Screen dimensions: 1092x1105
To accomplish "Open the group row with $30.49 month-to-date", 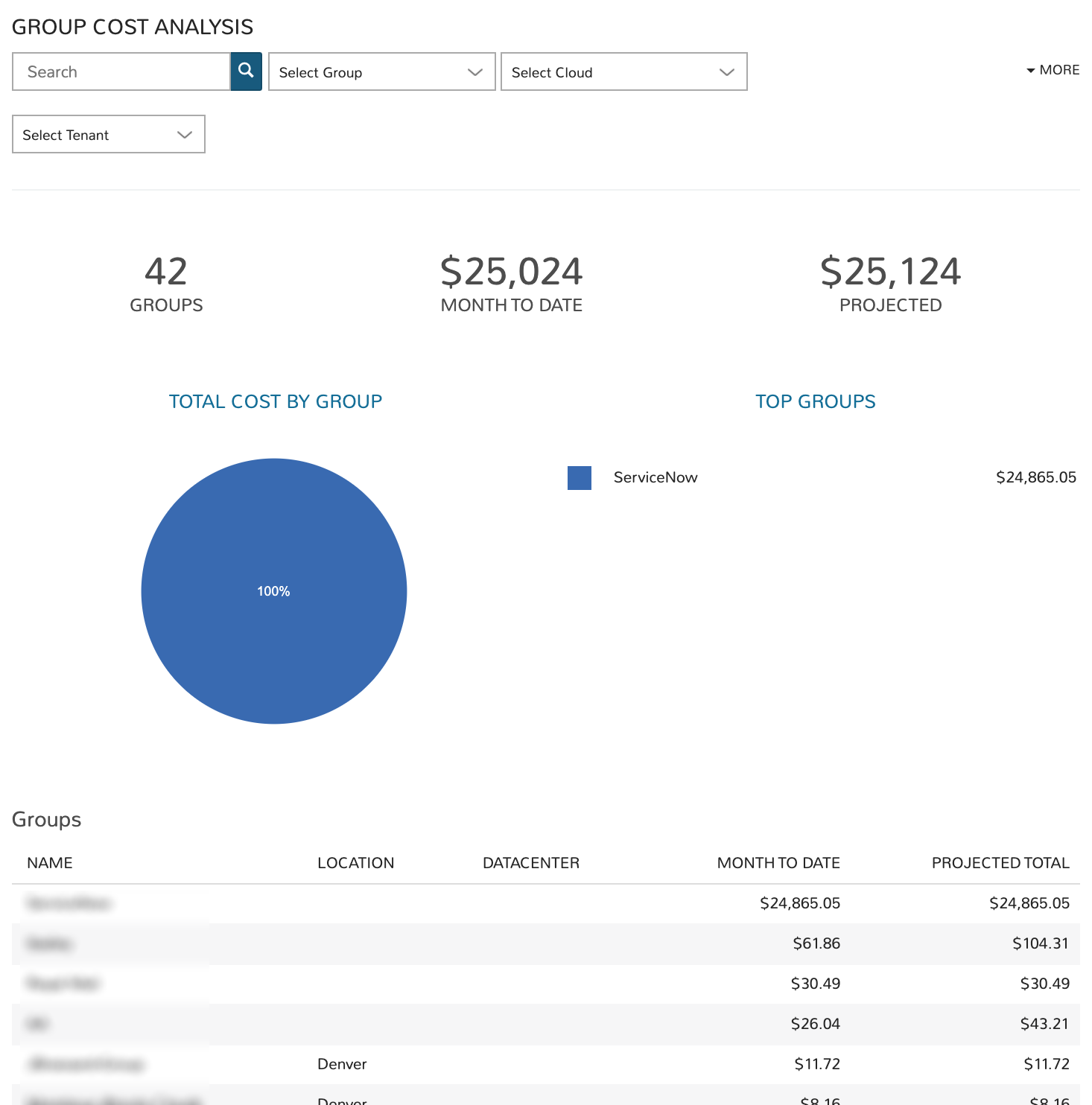I will pos(63,984).
